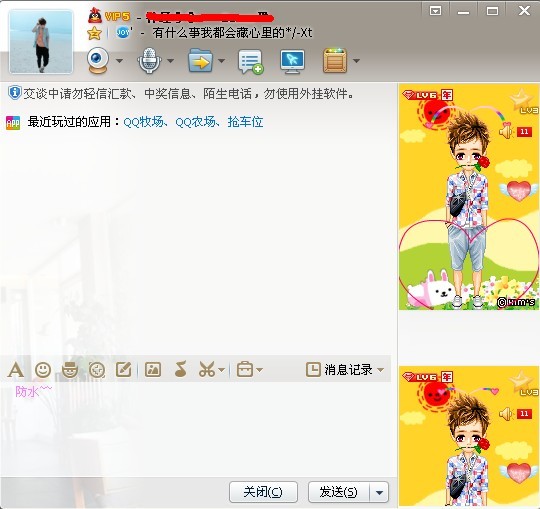Click the APP icon beside recent apps
Screen dimensions: 540x509
pos(13,123)
